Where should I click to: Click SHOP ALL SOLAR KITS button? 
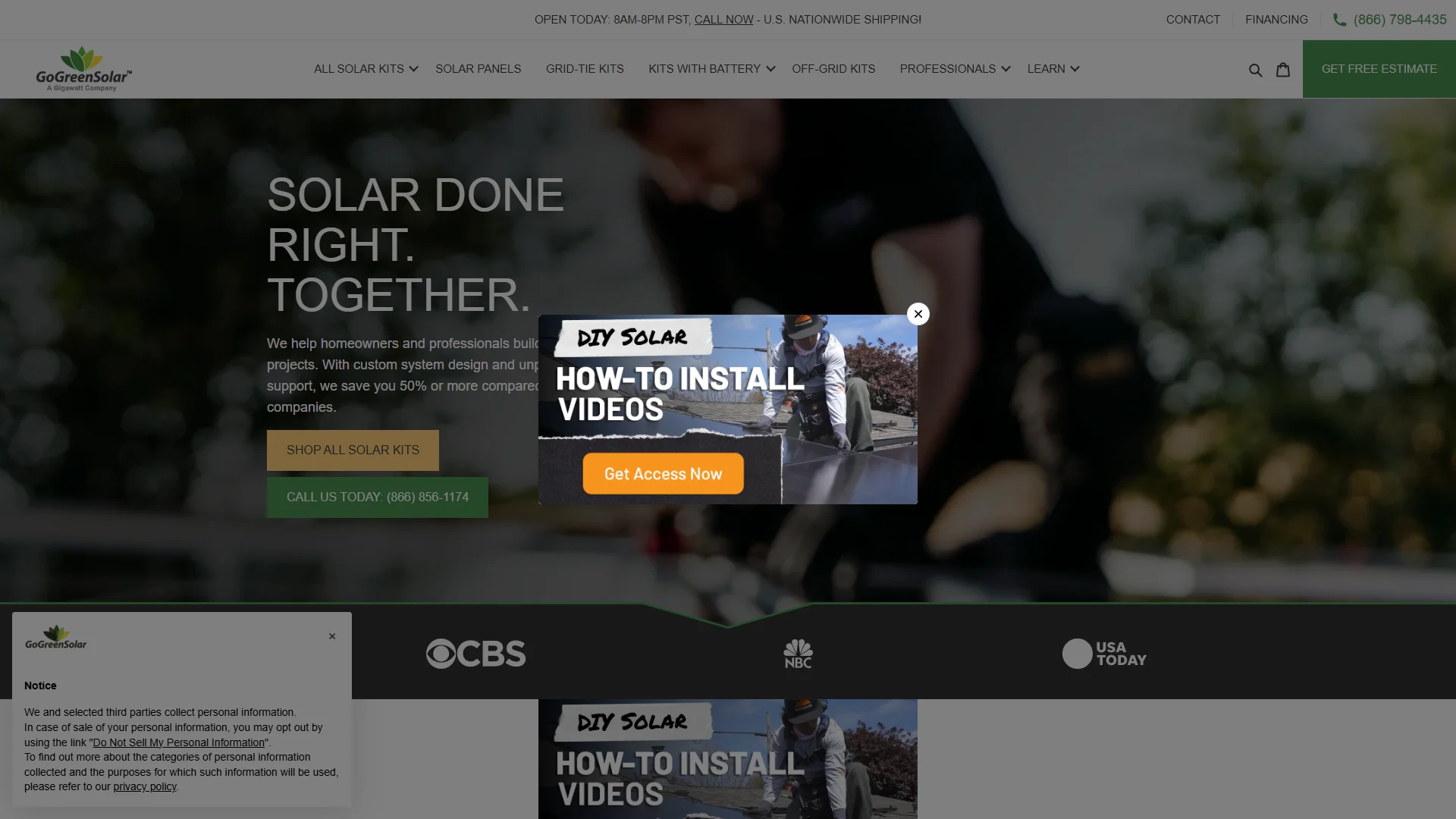click(353, 450)
